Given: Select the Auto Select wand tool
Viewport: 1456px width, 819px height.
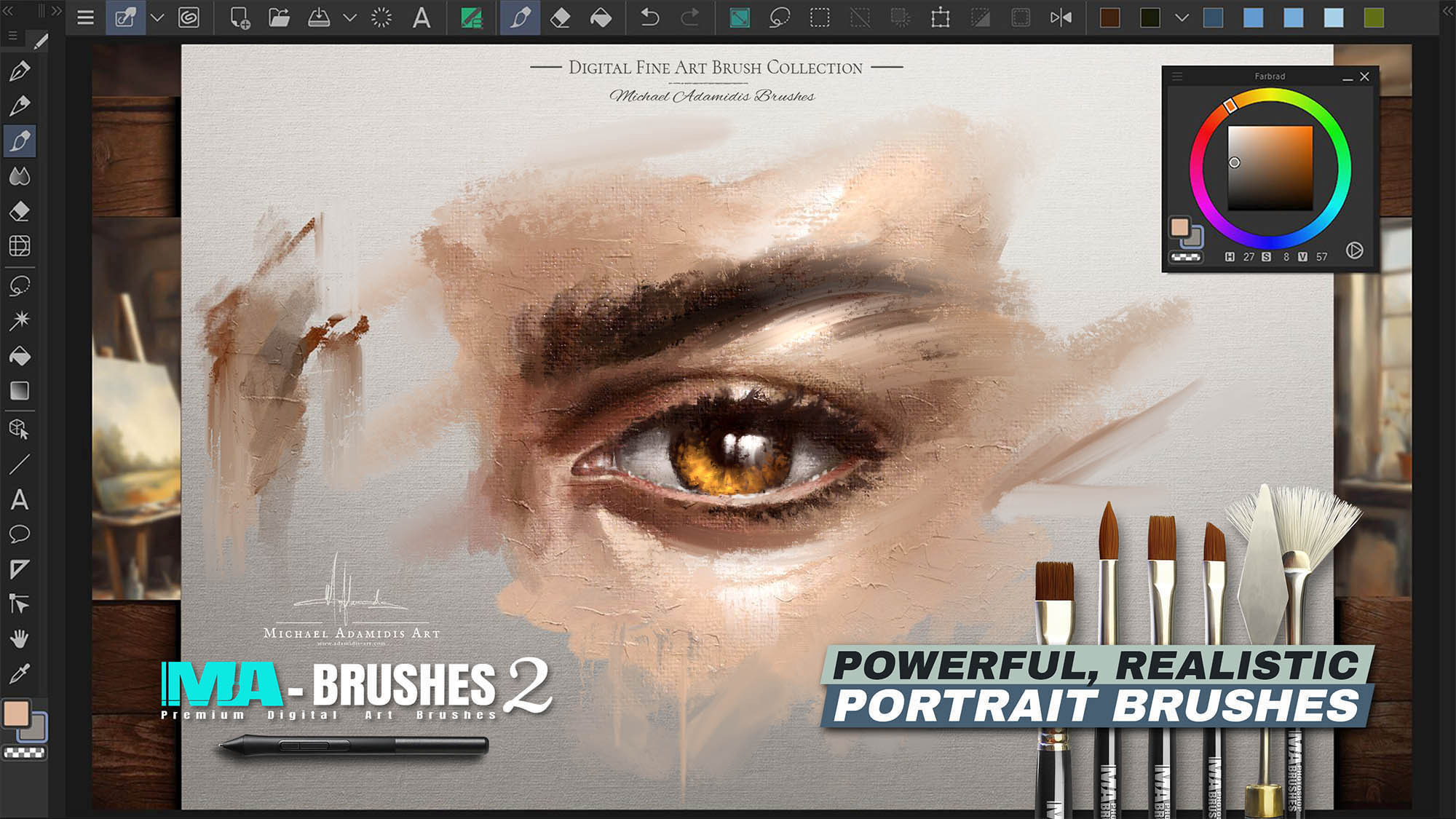Looking at the screenshot, I should tap(20, 320).
